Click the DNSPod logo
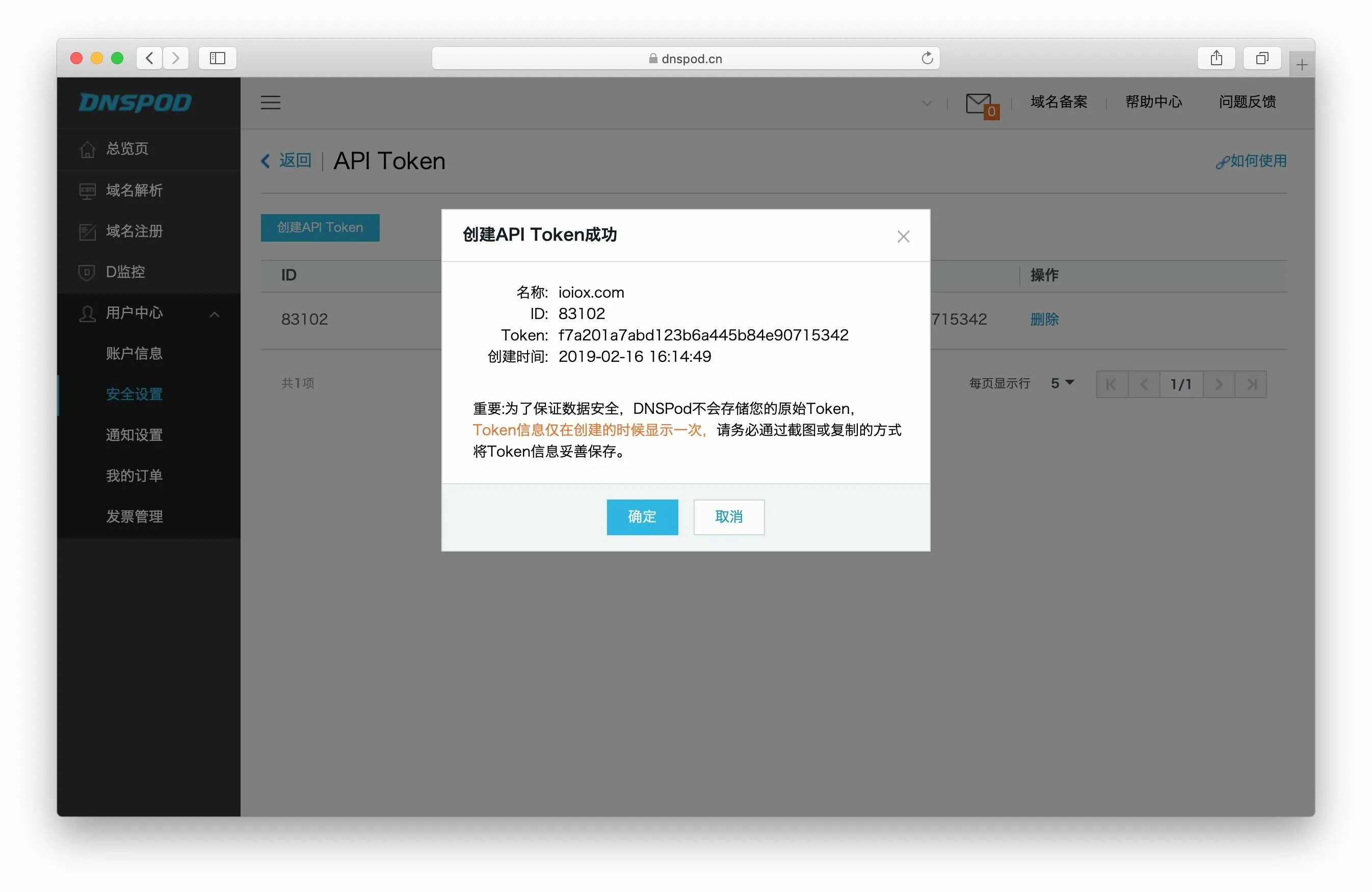 [136, 102]
